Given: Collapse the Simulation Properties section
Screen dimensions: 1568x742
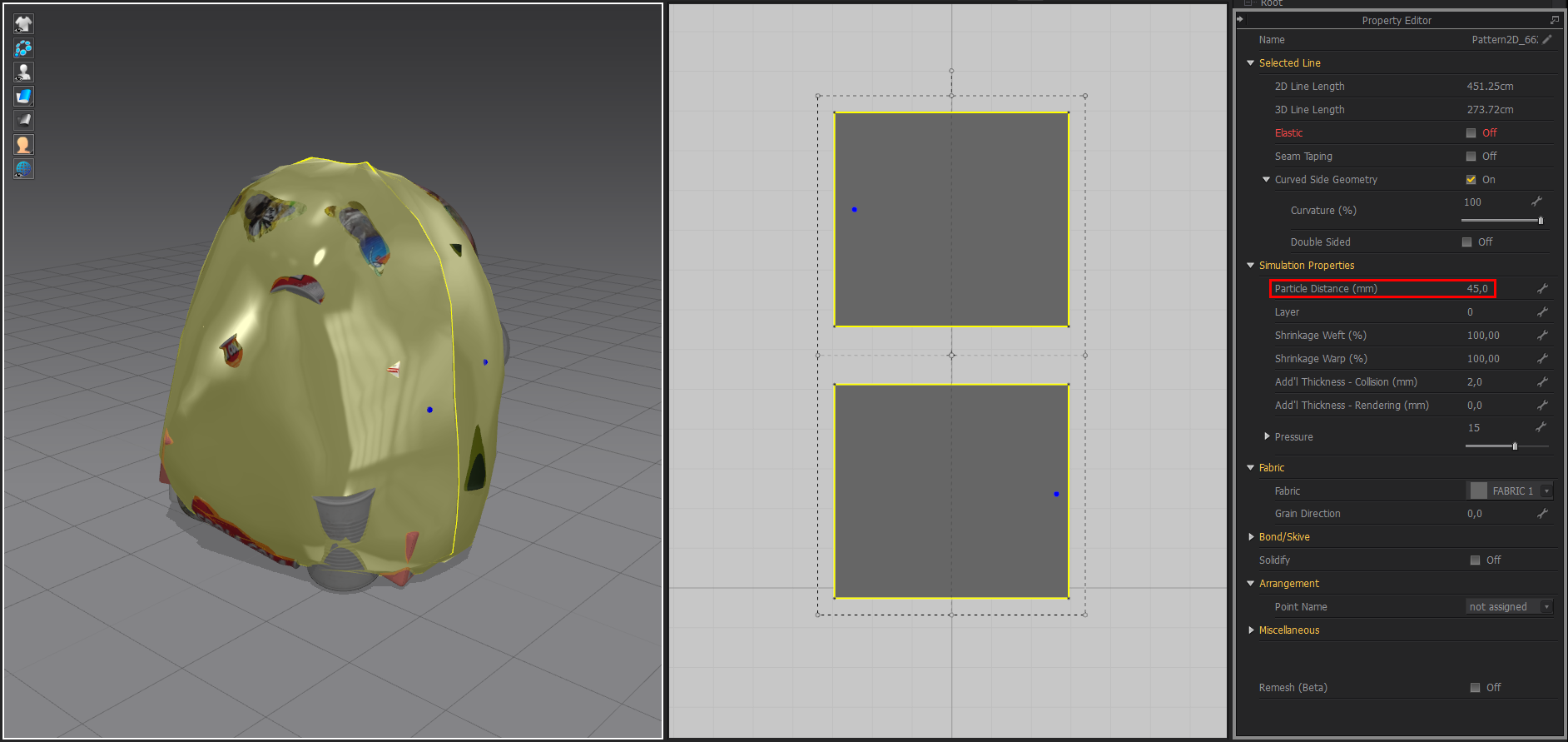Looking at the screenshot, I should (x=1250, y=265).
